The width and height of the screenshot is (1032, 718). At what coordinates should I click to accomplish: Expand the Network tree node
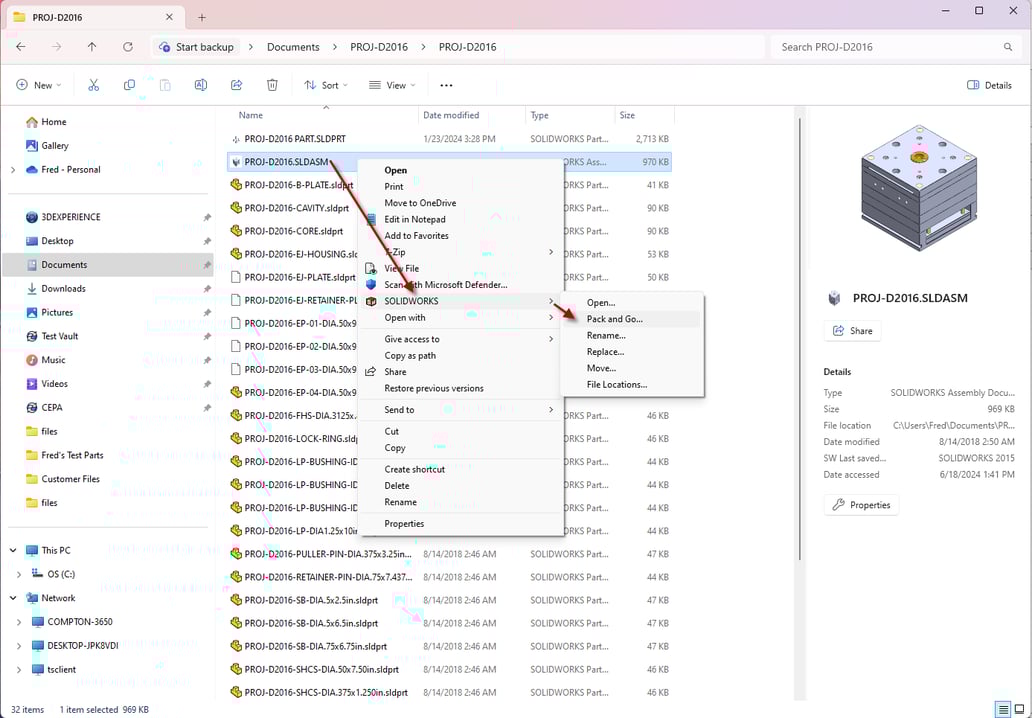coord(12,598)
